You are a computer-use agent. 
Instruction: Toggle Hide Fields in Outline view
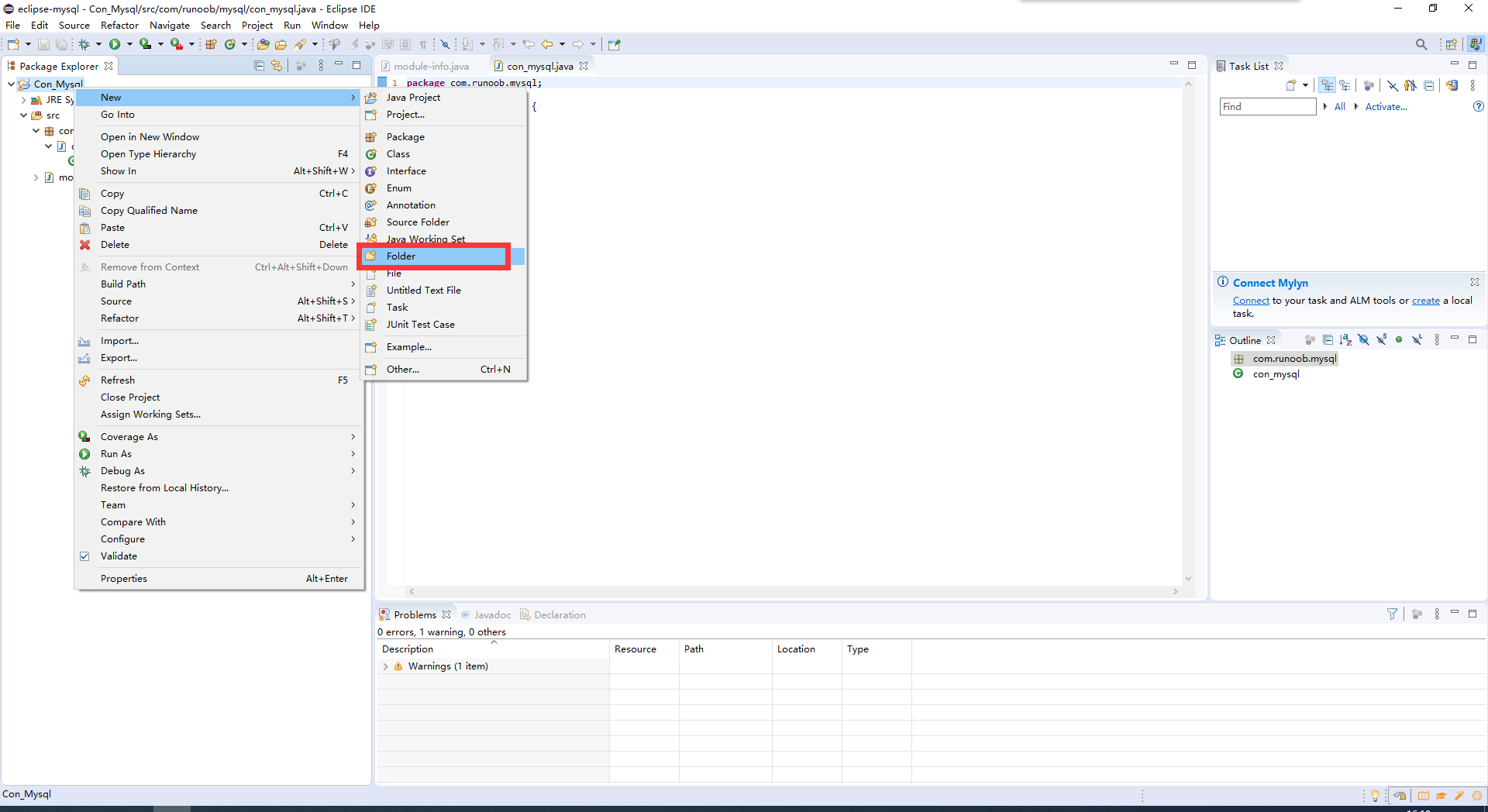[1363, 340]
